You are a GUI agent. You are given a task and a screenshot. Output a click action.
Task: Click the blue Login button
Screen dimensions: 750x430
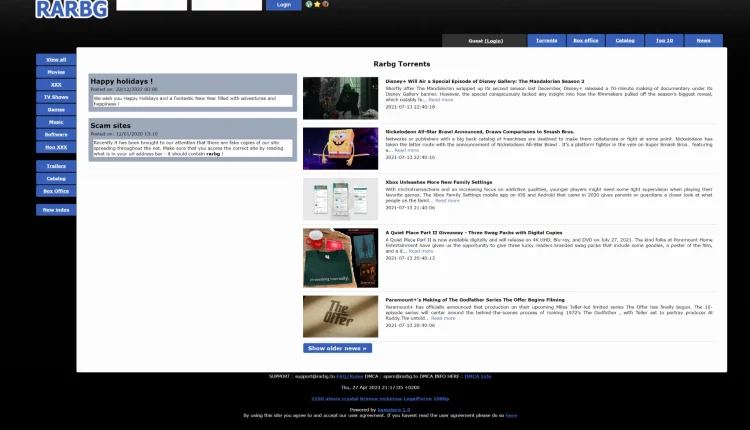pyautogui.click(x=284, y=5)
